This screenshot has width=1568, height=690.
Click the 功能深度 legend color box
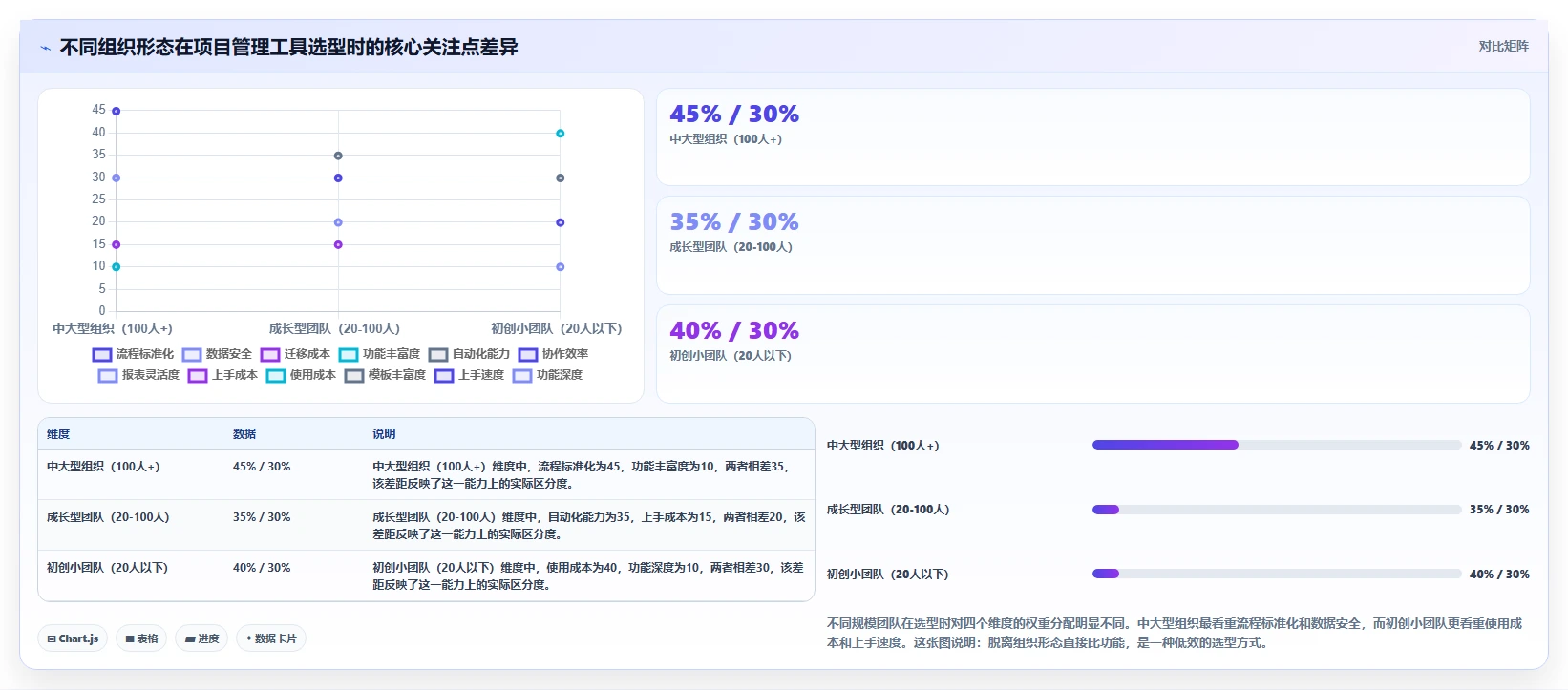pos(522,375)
